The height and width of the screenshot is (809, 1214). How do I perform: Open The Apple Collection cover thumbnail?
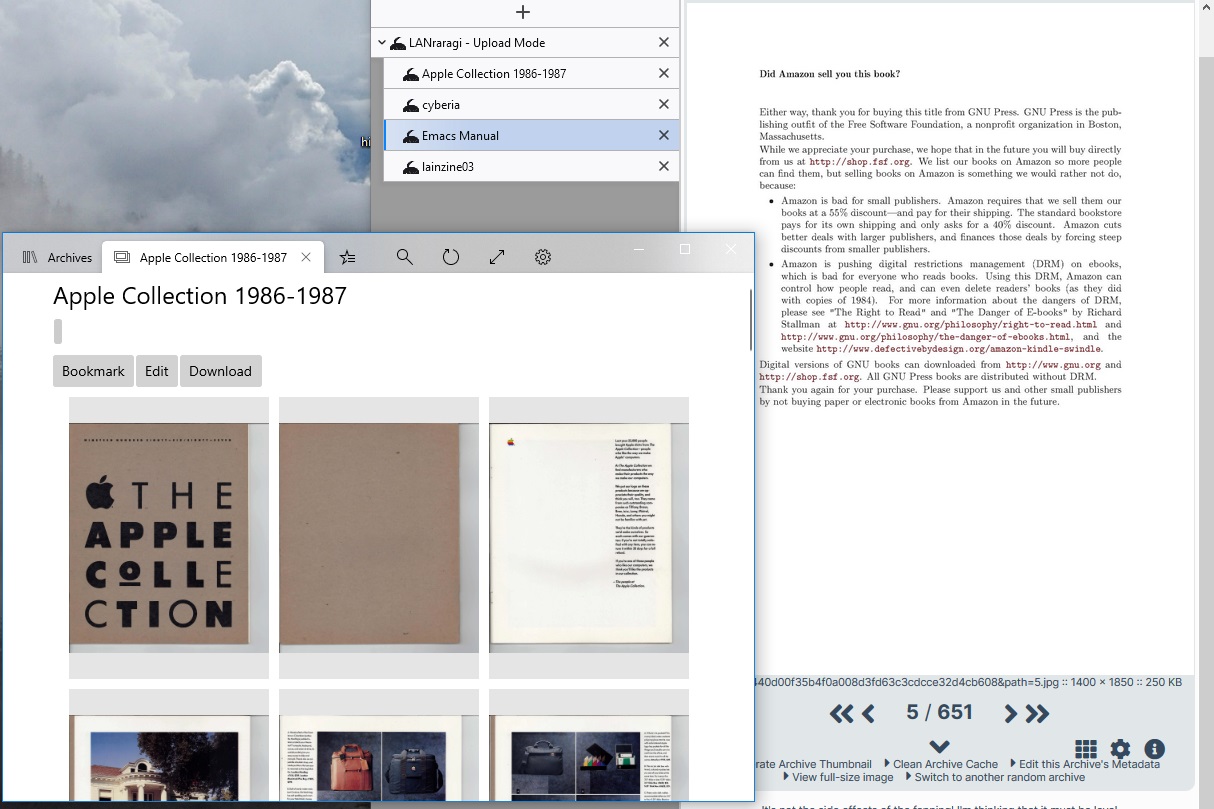169,538
